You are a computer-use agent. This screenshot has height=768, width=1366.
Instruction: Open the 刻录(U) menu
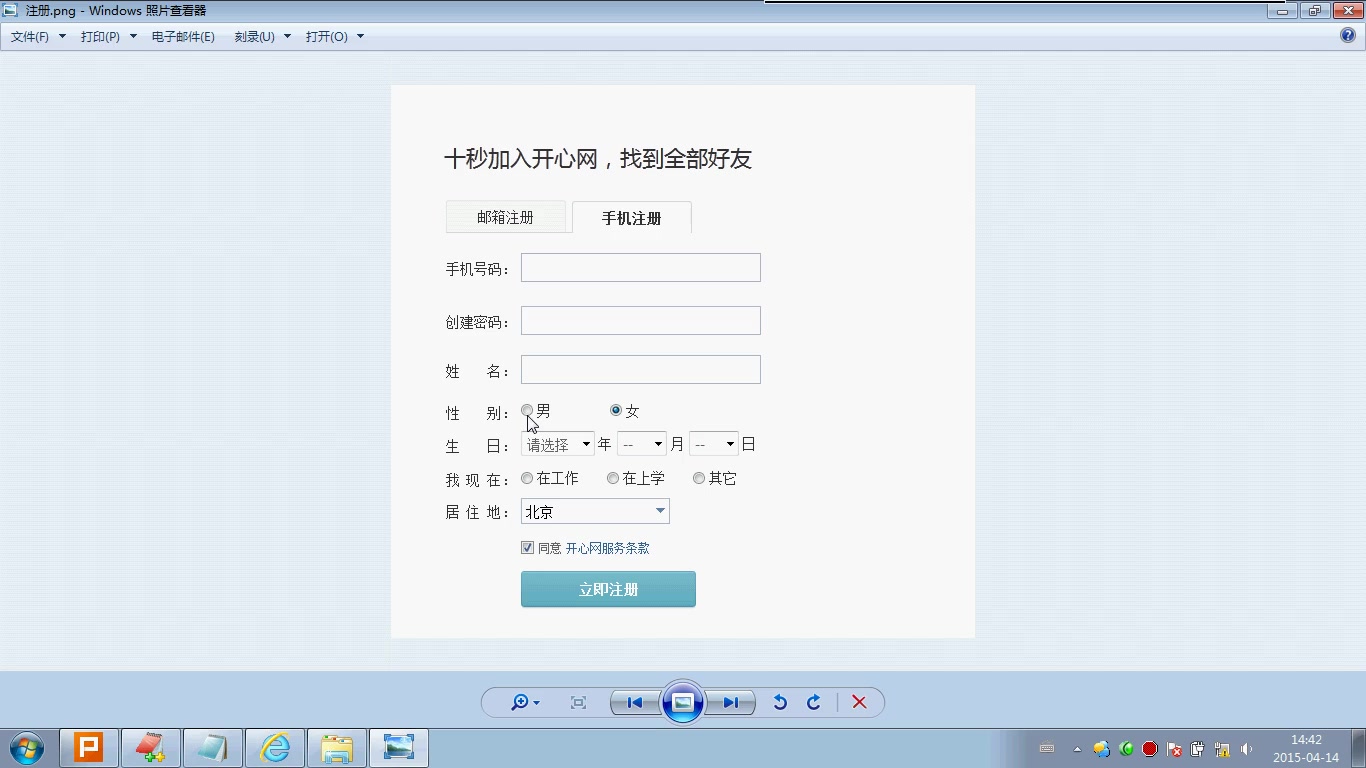[x=263, y=37]
